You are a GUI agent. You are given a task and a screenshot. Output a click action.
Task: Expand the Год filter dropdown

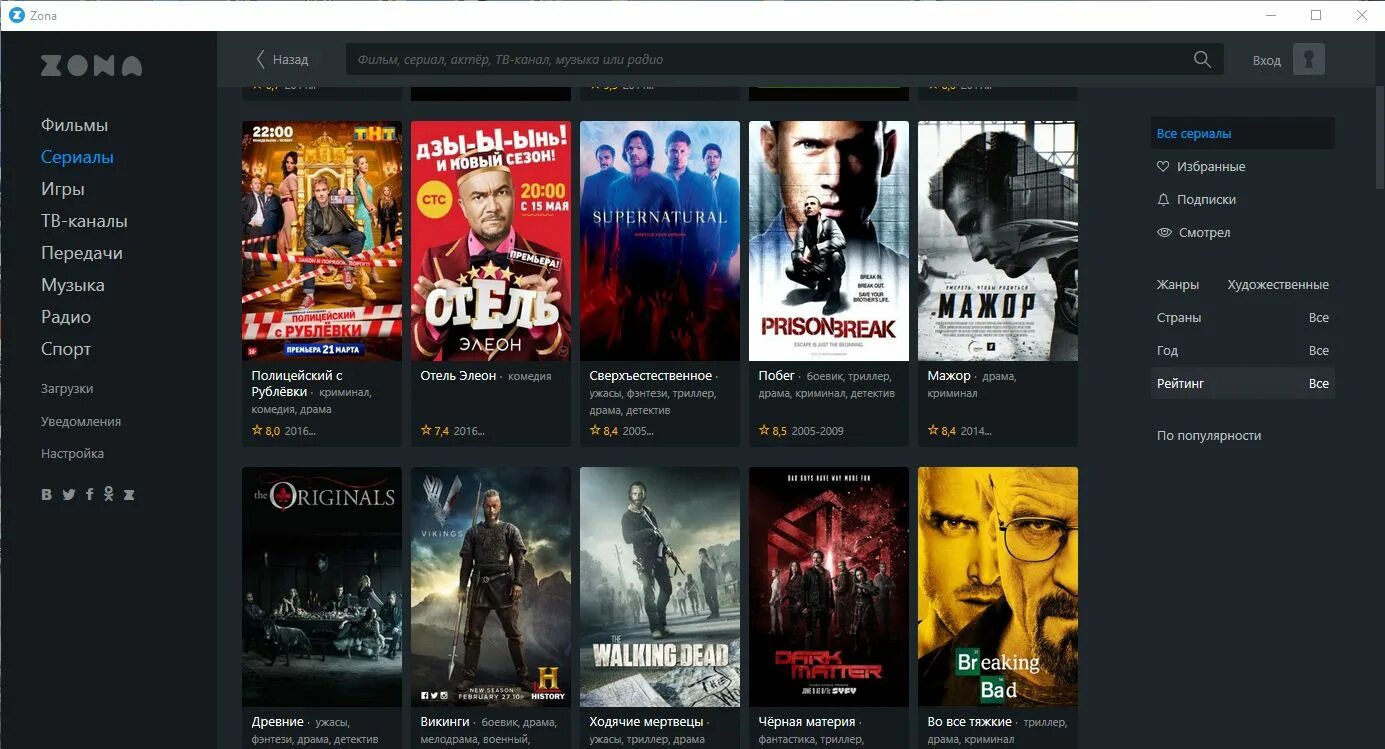pos(1242,351)
